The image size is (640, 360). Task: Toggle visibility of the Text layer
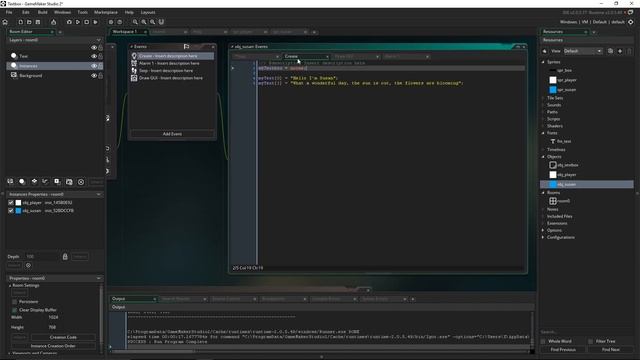click(x=94, y=56)
